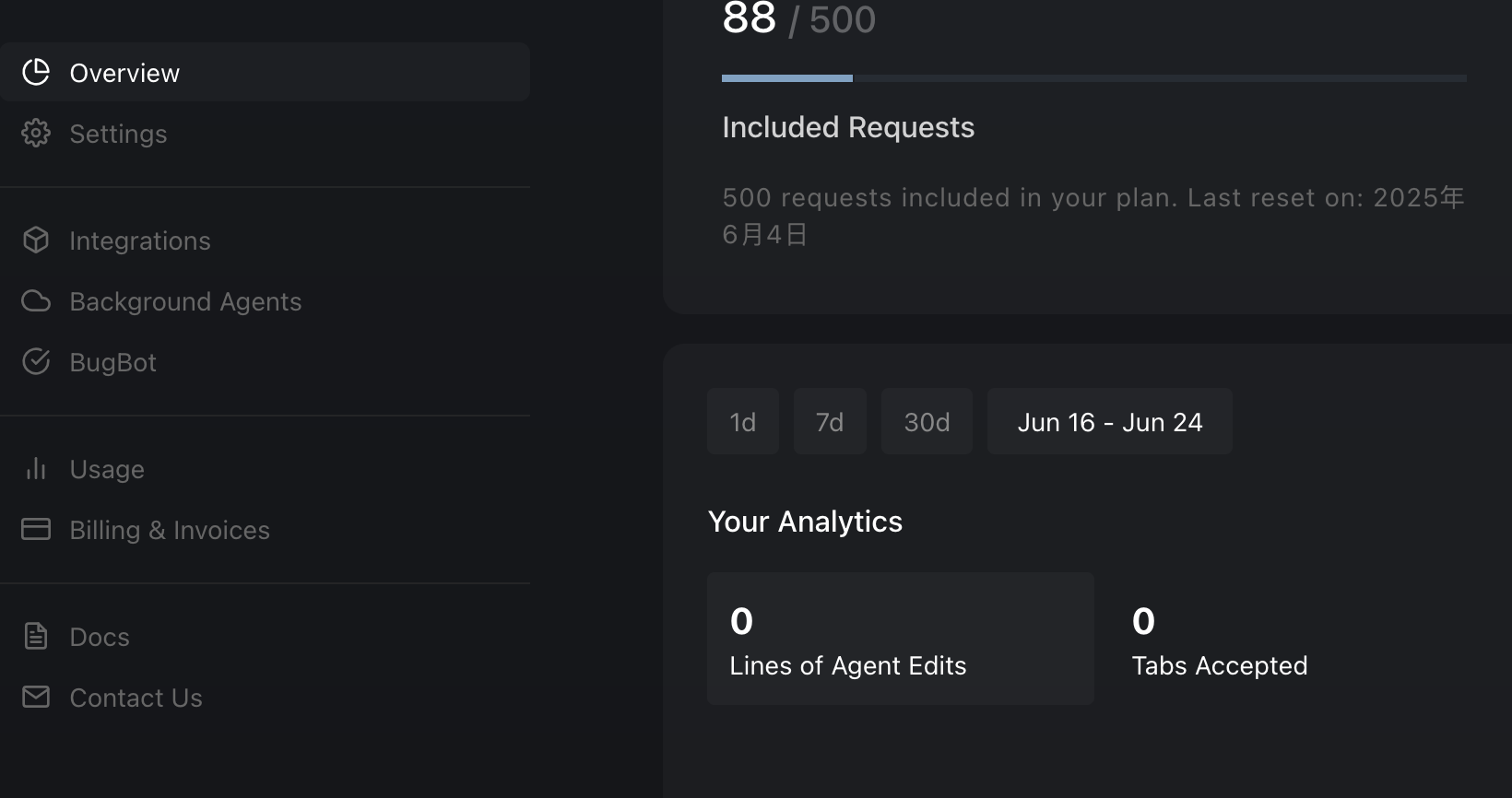Click the Integrations cube icon

pos(36,240)
